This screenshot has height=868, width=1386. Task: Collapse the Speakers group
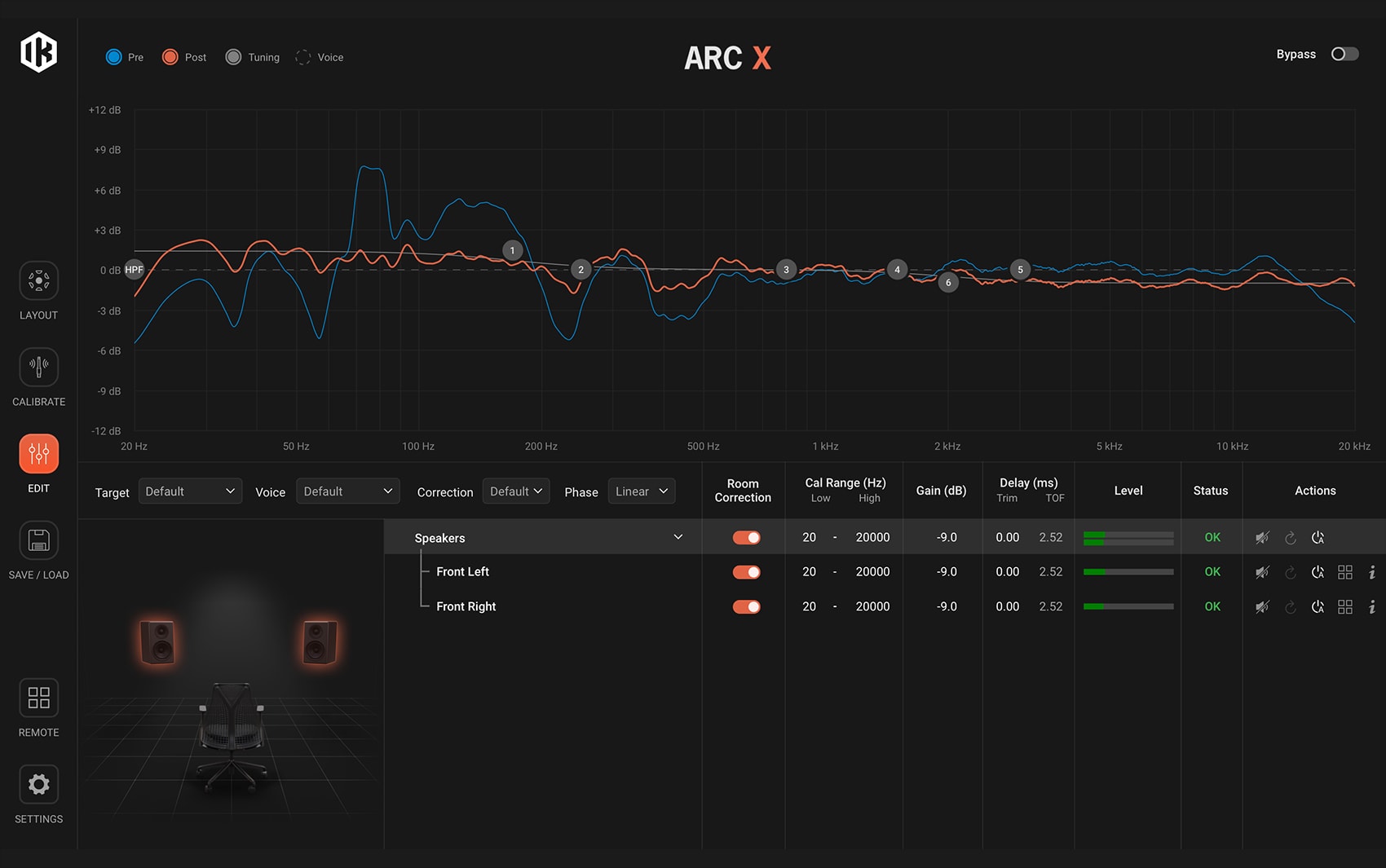(x=677, y=537)
